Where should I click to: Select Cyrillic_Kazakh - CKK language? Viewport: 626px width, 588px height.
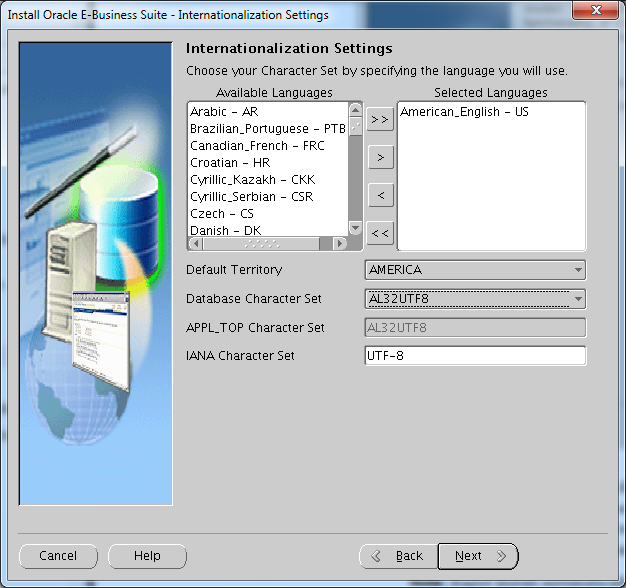coord(268,180)
